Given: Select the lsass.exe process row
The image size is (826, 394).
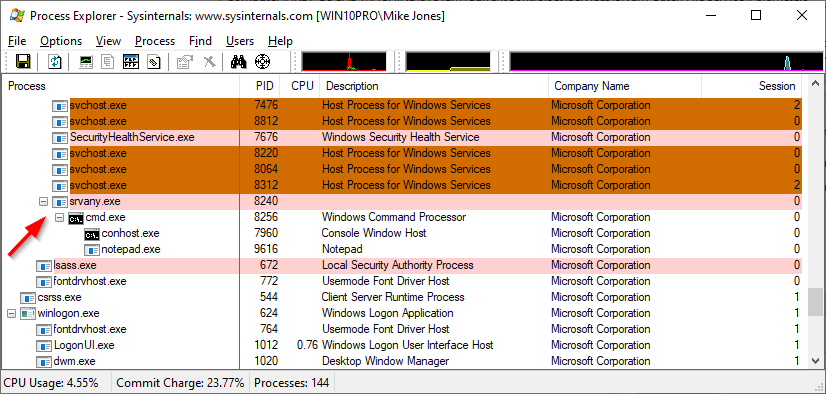Looking at the screenshot, I should click(x=401, y=265).
